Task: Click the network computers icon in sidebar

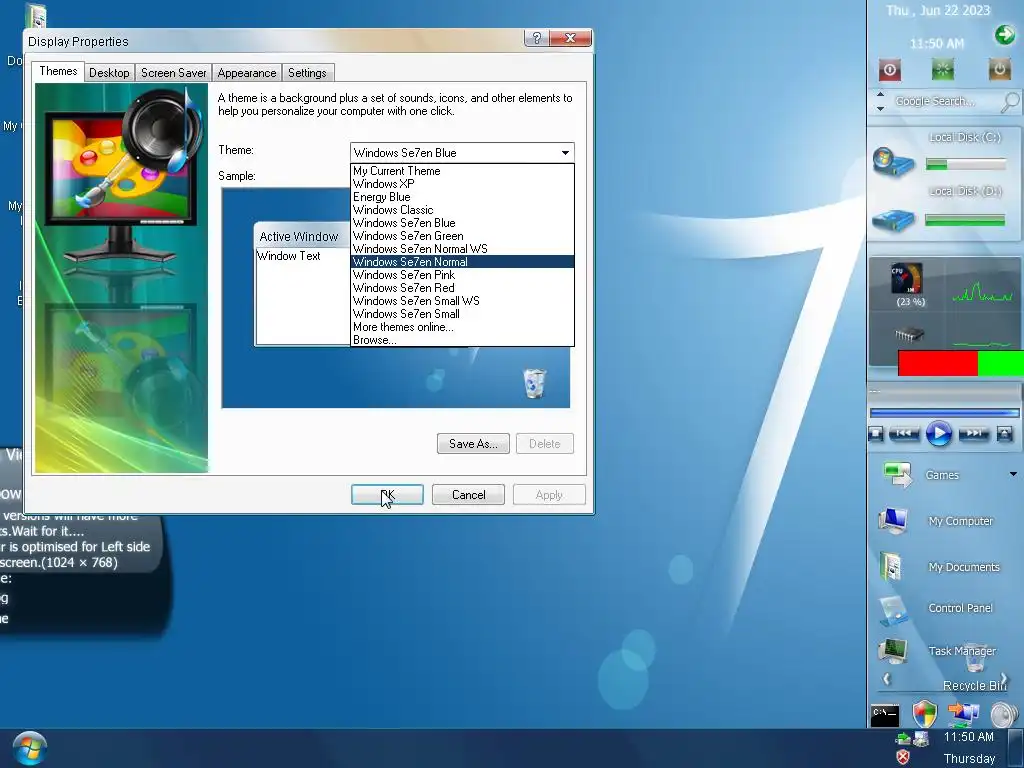Action: 963,713
